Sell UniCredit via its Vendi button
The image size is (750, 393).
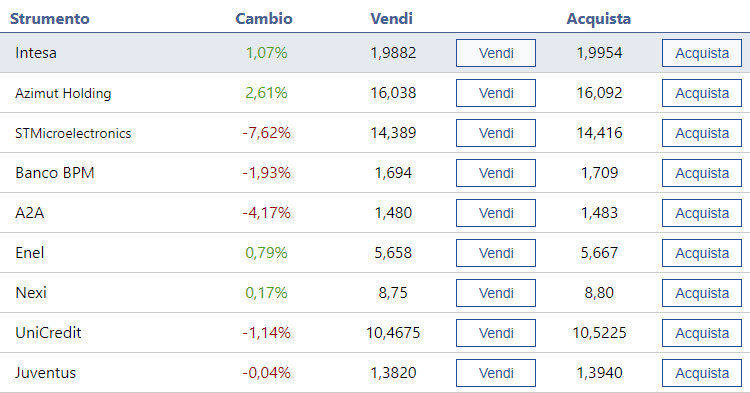(x=496, y=333)
